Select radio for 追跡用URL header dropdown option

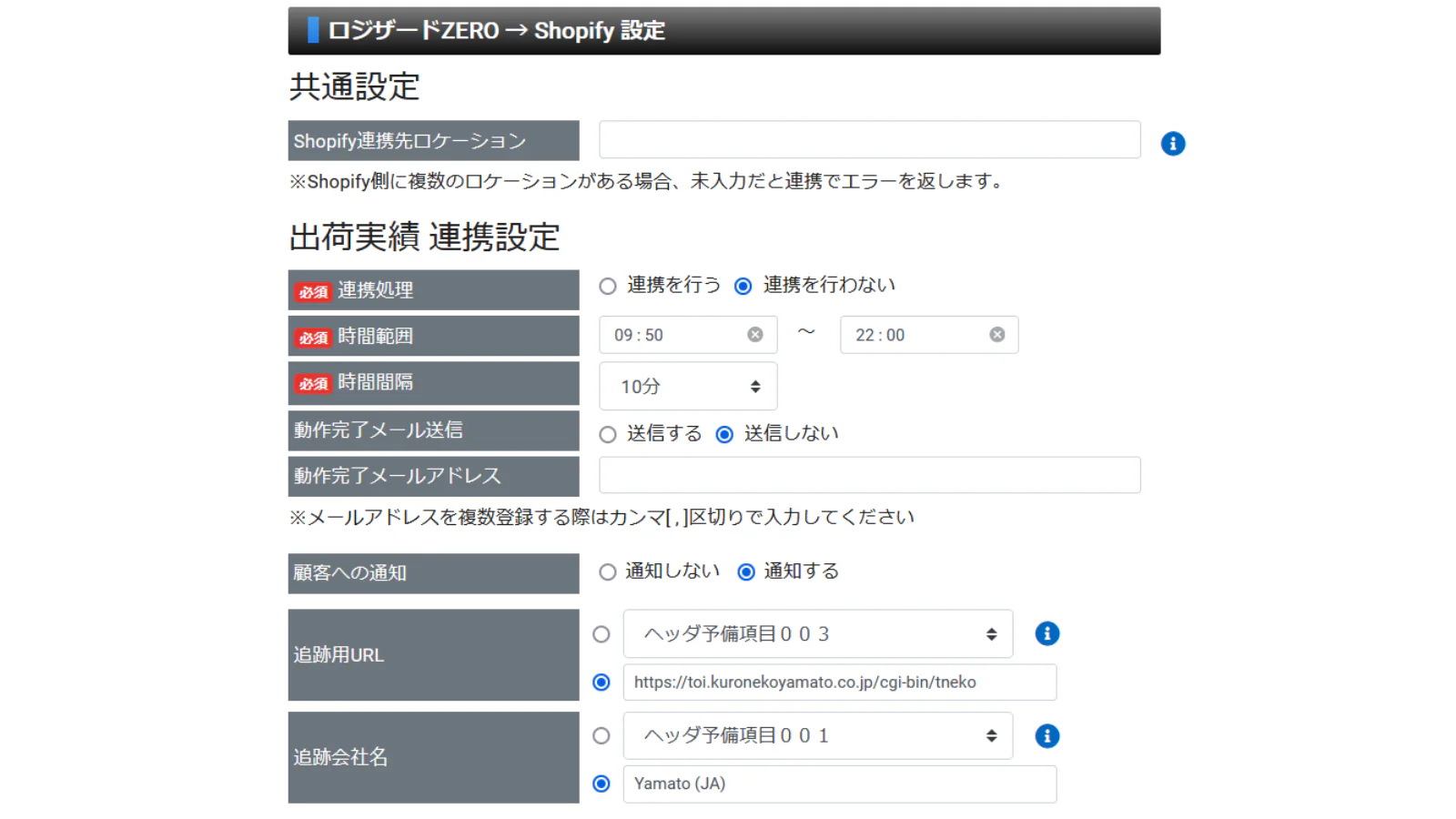tap(602, 634)
